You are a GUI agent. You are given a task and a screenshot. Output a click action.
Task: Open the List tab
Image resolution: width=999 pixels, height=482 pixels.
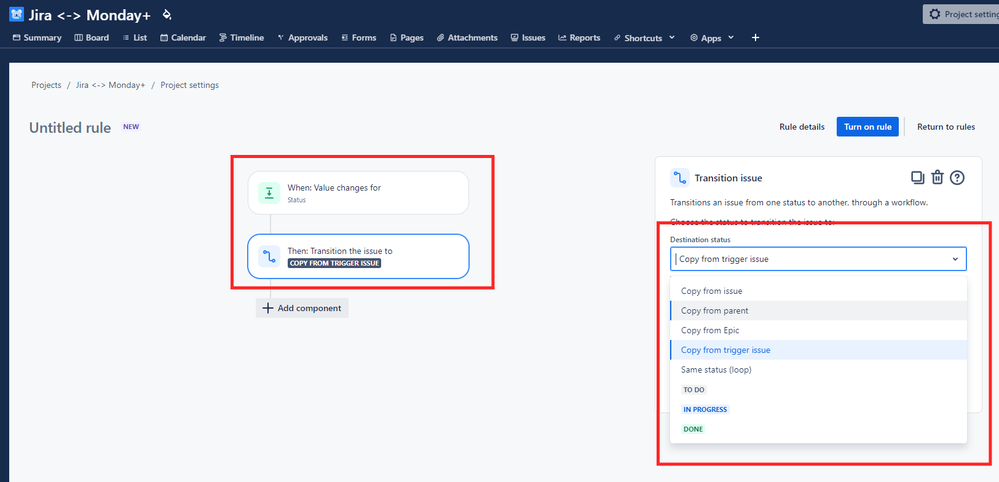[x=134, y=38]
